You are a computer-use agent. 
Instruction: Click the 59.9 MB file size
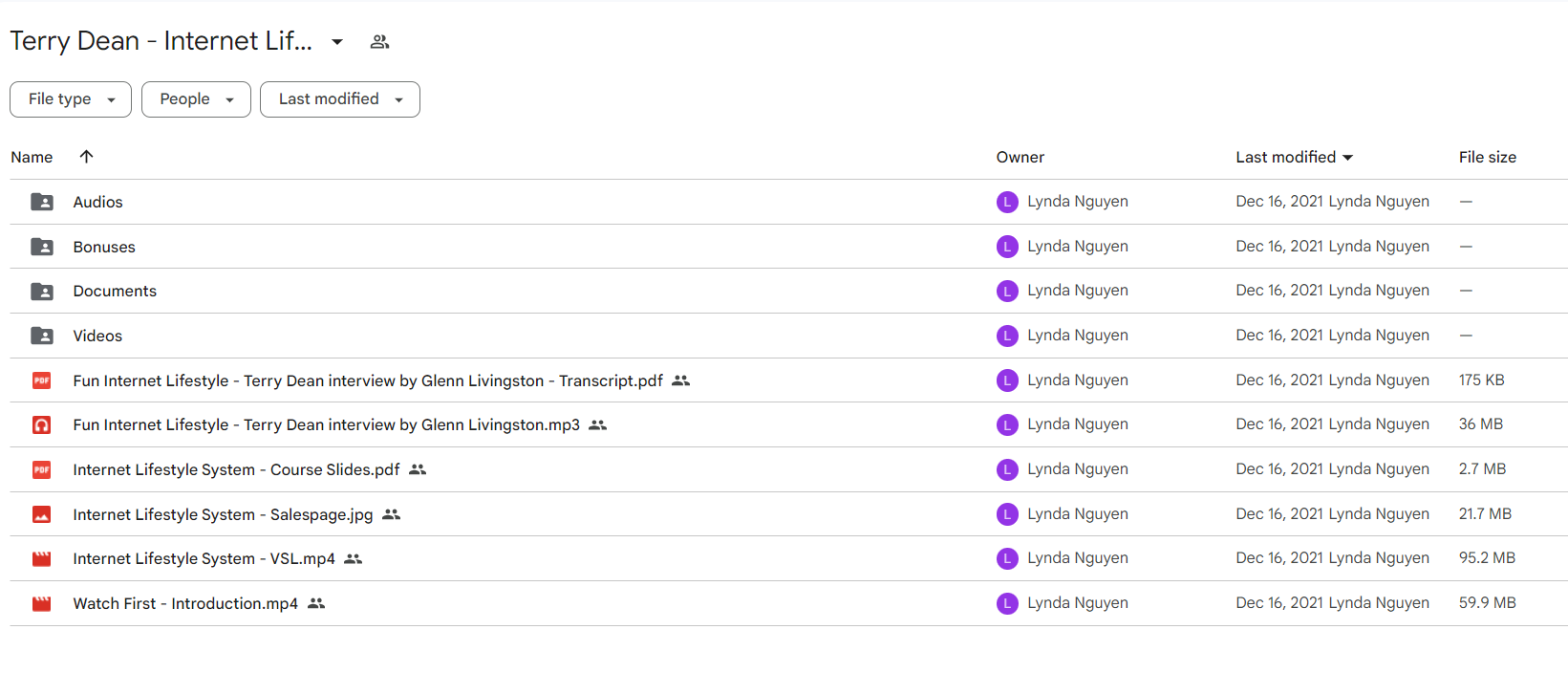1487,602
